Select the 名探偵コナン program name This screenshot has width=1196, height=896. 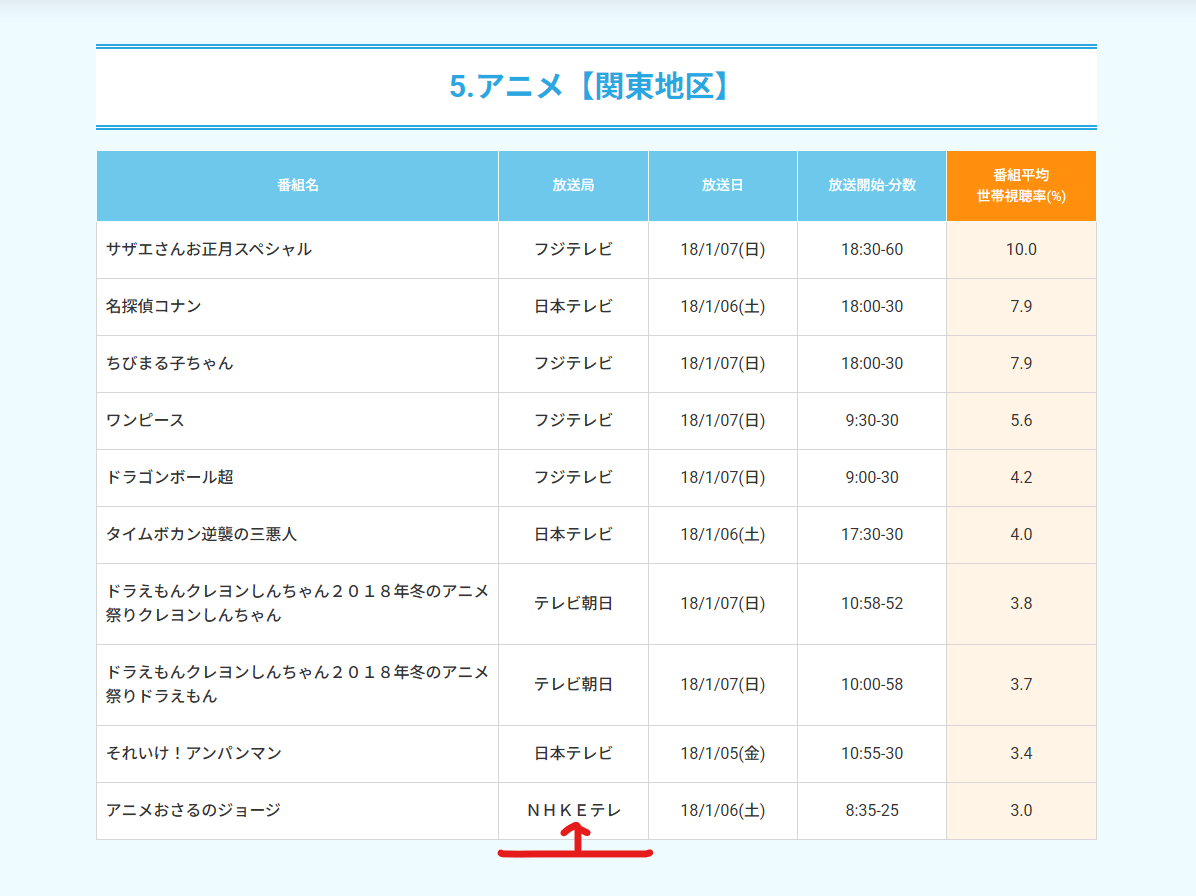[x=153, y=306]
